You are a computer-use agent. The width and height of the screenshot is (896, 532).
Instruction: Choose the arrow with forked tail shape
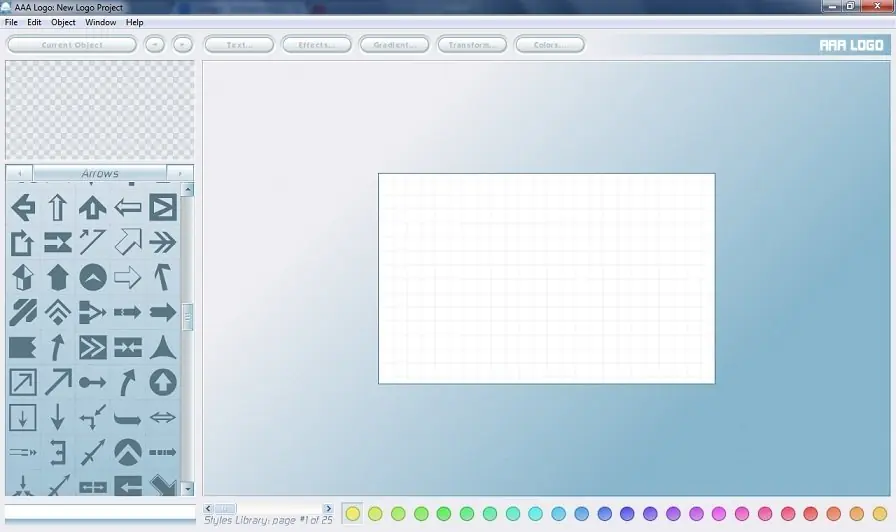(93, 313)
